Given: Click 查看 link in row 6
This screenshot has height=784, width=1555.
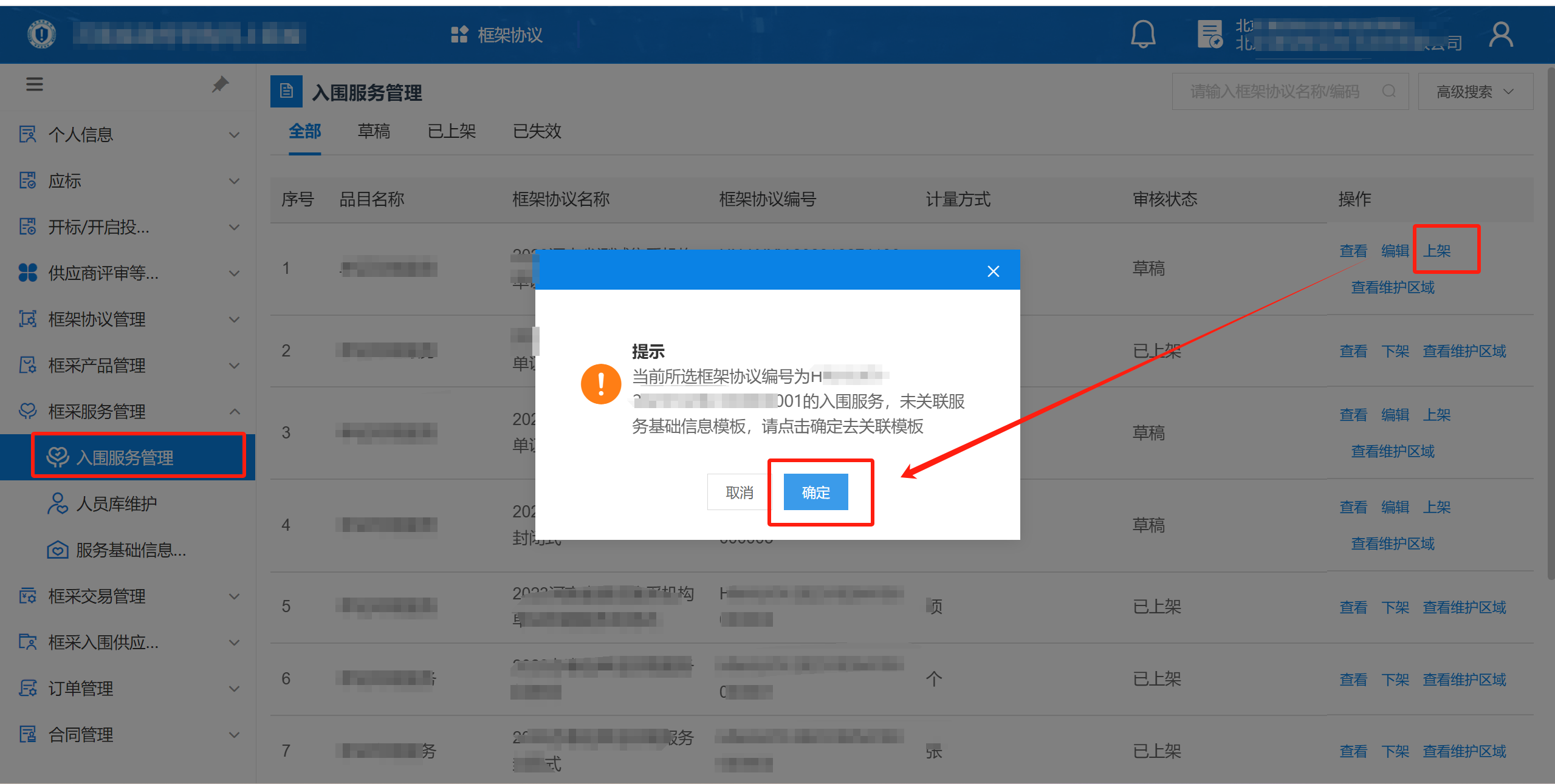Looking at the screenshot, I should (1353, 679).
